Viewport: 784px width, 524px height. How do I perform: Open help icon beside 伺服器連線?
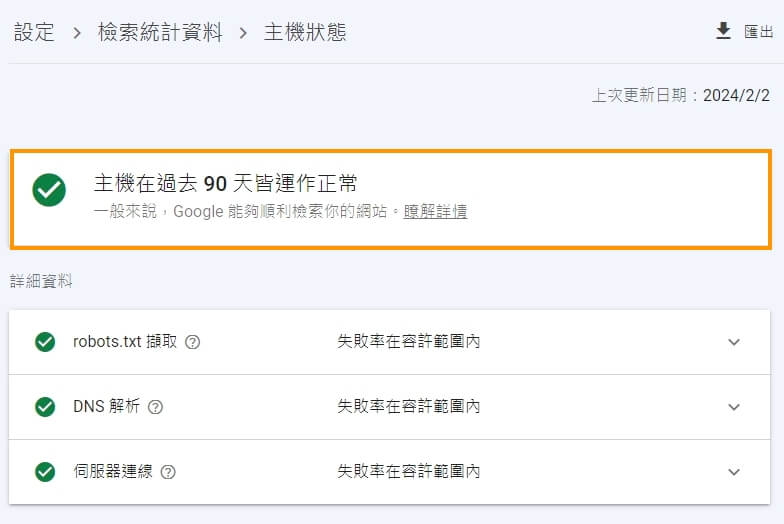tap(168, 472)
